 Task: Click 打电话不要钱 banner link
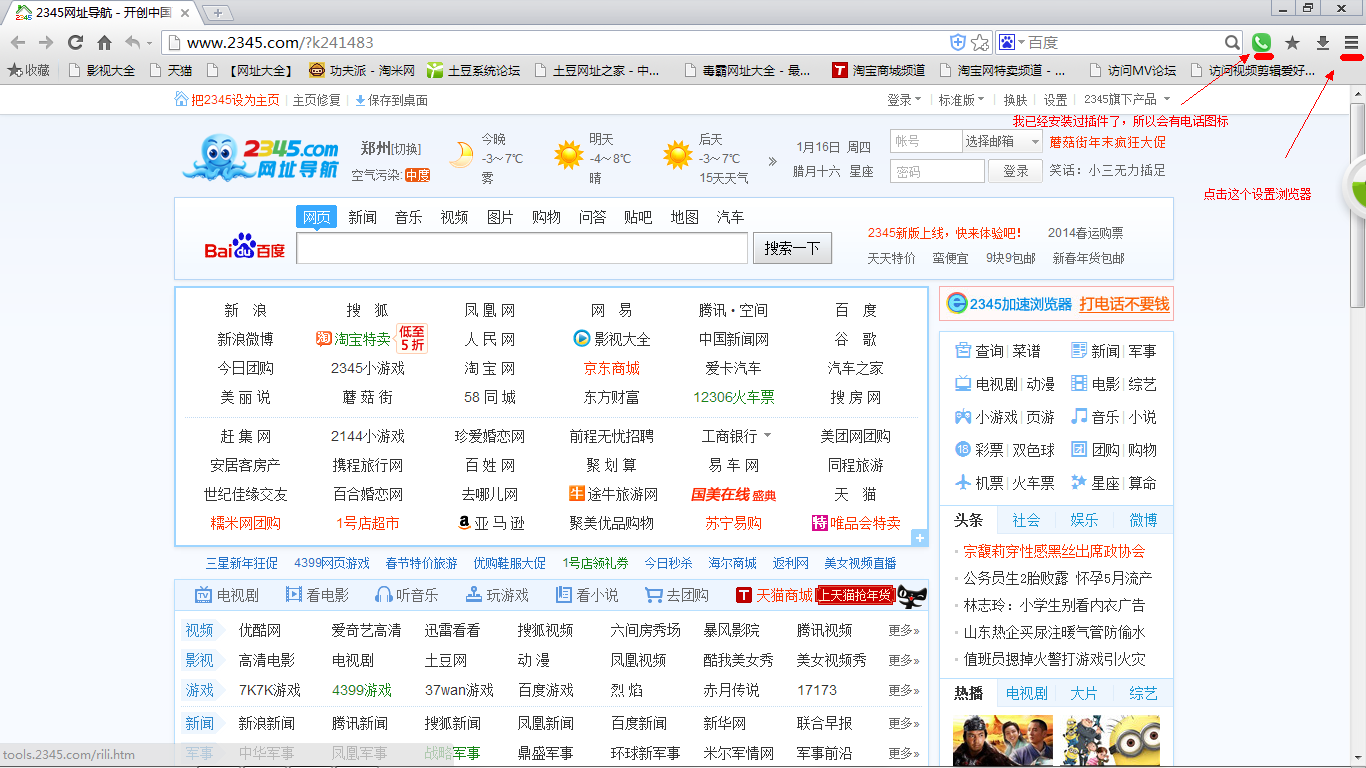[1124, 304]
